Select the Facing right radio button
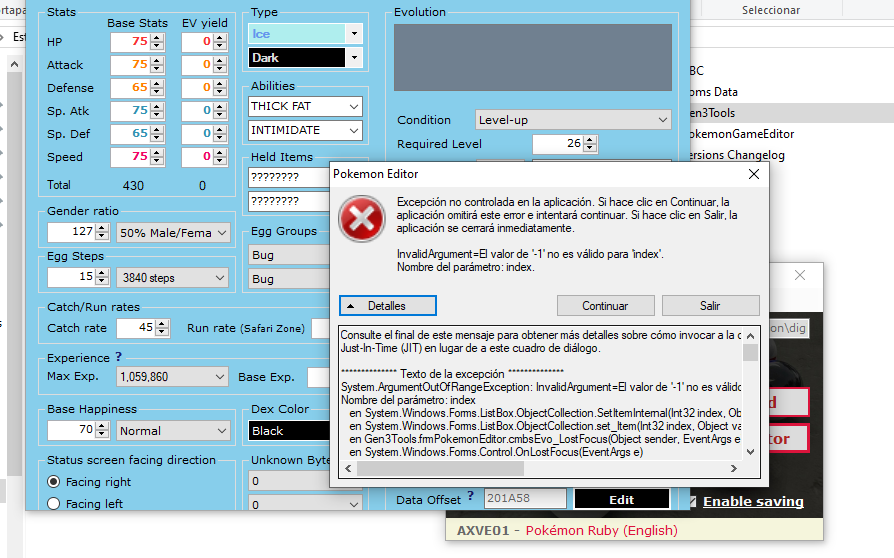Screen dimensions: 894x558 click(x=55, y=482)
